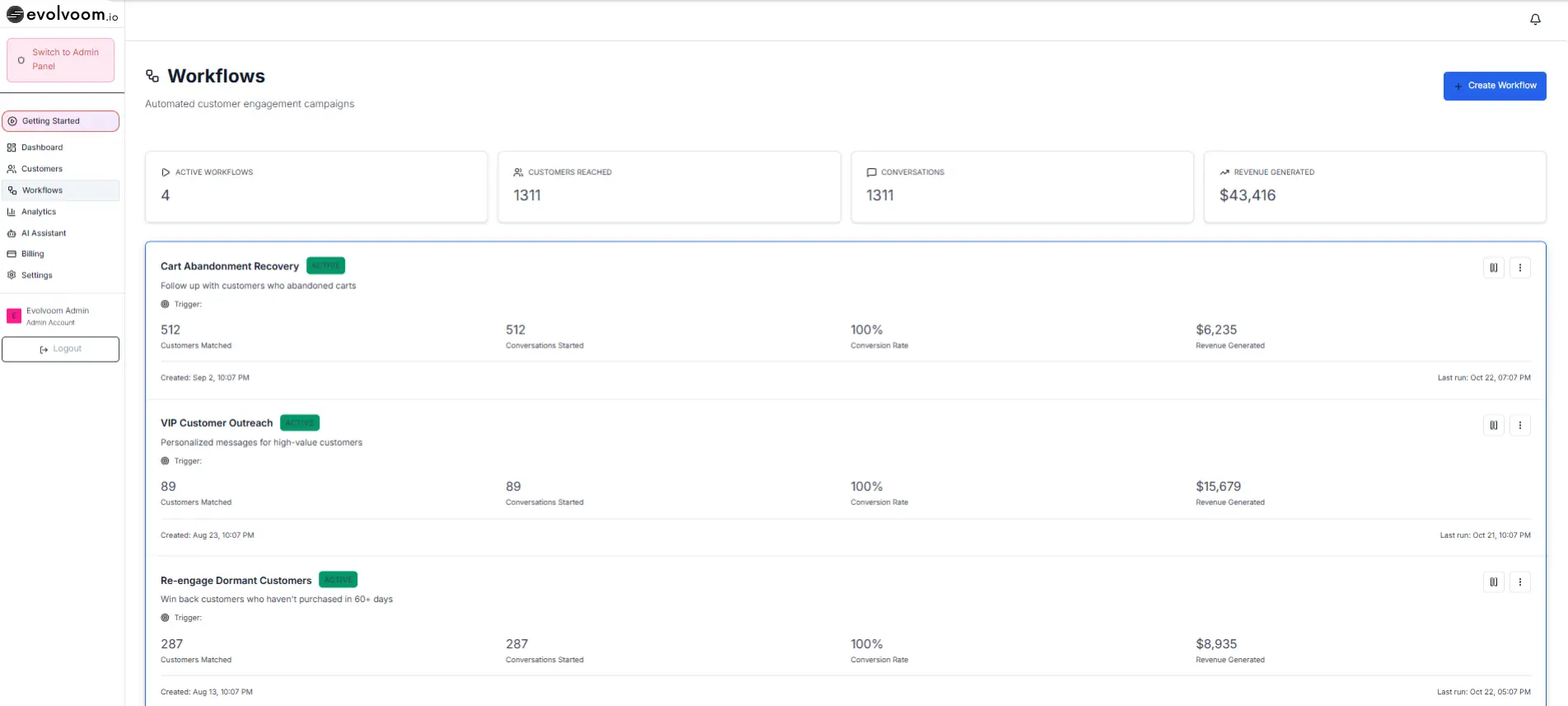The height and width of the screenshot is (706, 1568).
Task: Click the Customers people icon in sidebar
Action: (12, 169)
